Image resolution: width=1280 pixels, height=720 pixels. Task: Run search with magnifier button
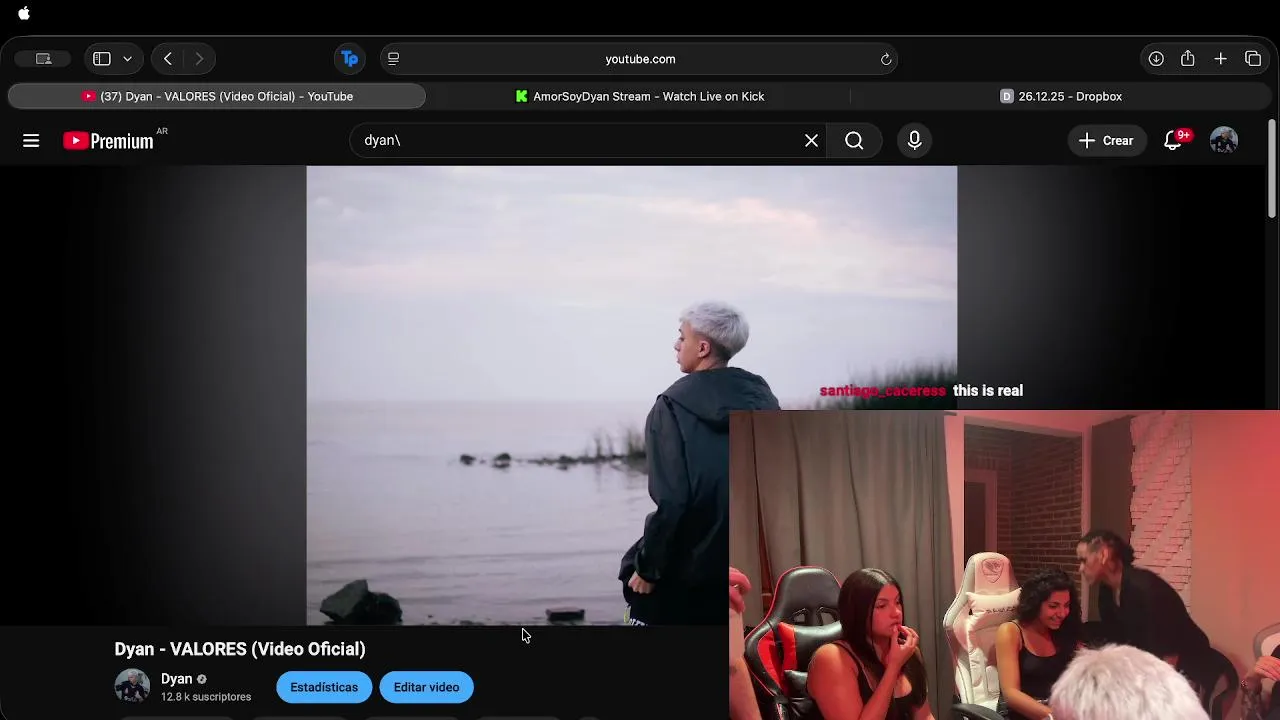(x=854, y=141)
